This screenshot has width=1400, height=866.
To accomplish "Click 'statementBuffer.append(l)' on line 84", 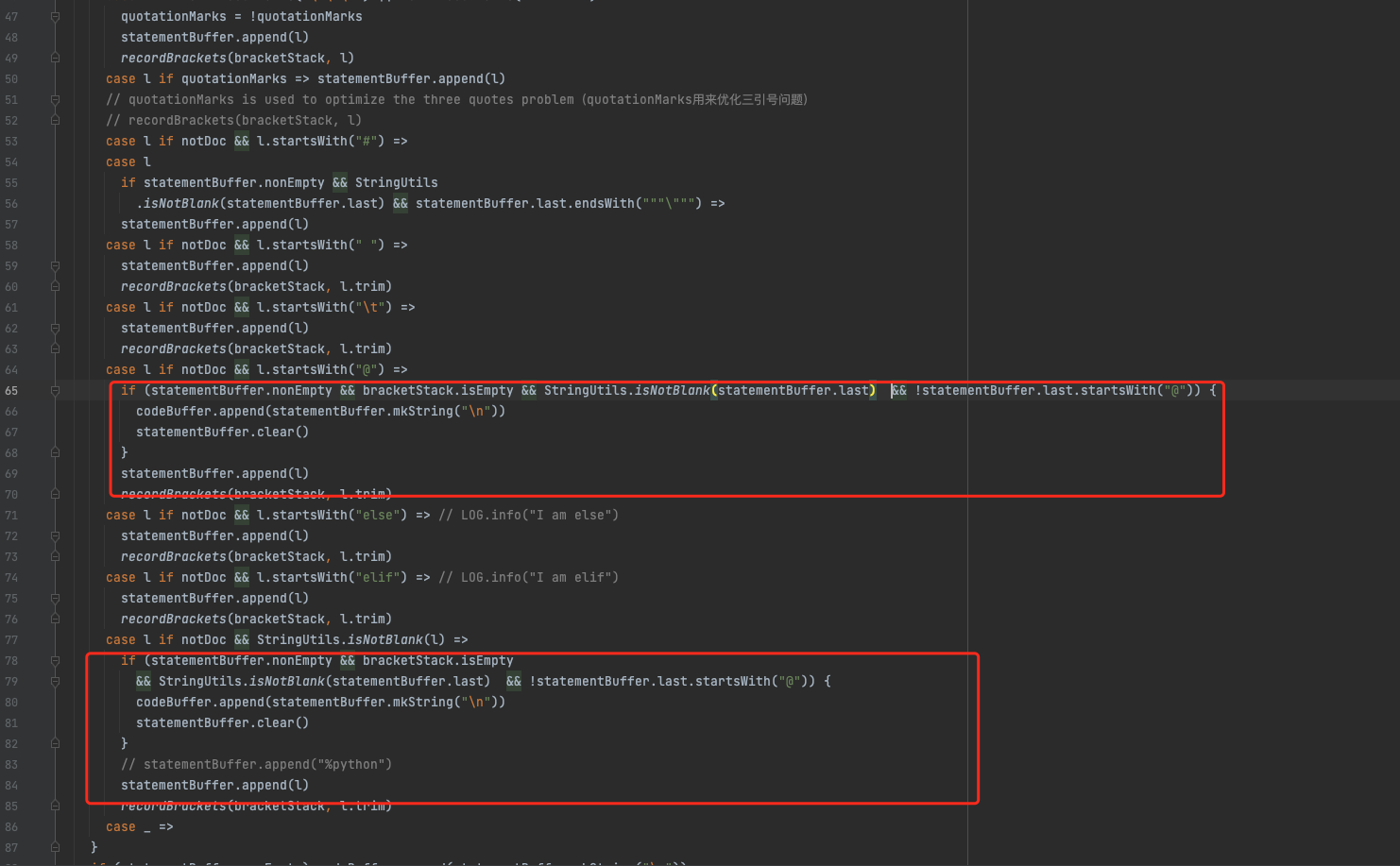I will (215, 786).
